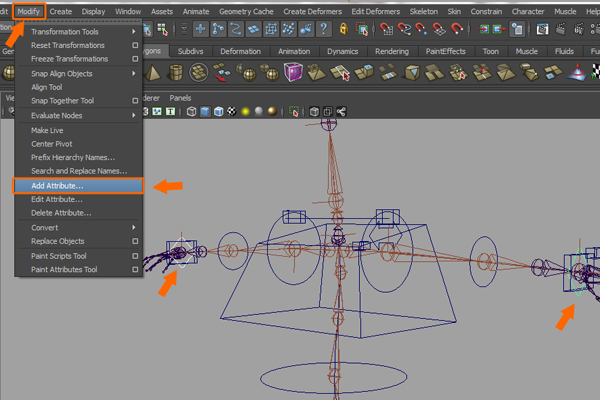Choose Search and Replace Names entry

(78, 171)
